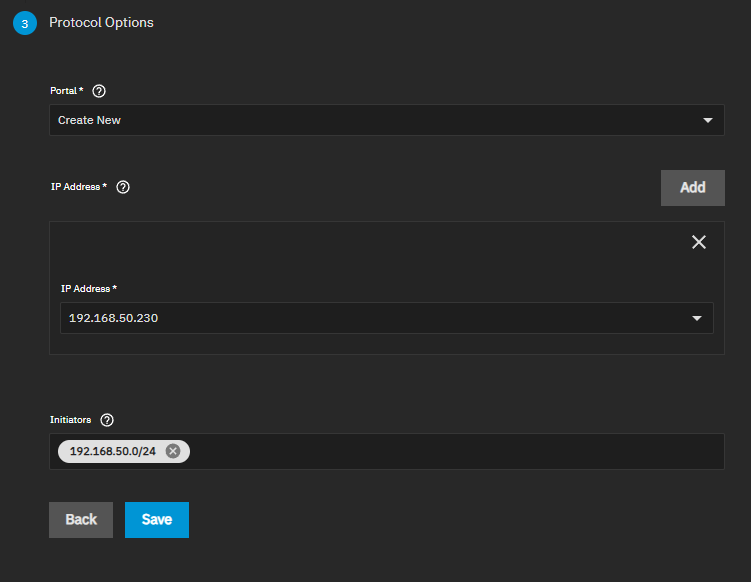The width and height of the screenshot is (751, 582).
Task: Delete the 192.168.50.0/24 initiator chip
Action: pos(173,451)
